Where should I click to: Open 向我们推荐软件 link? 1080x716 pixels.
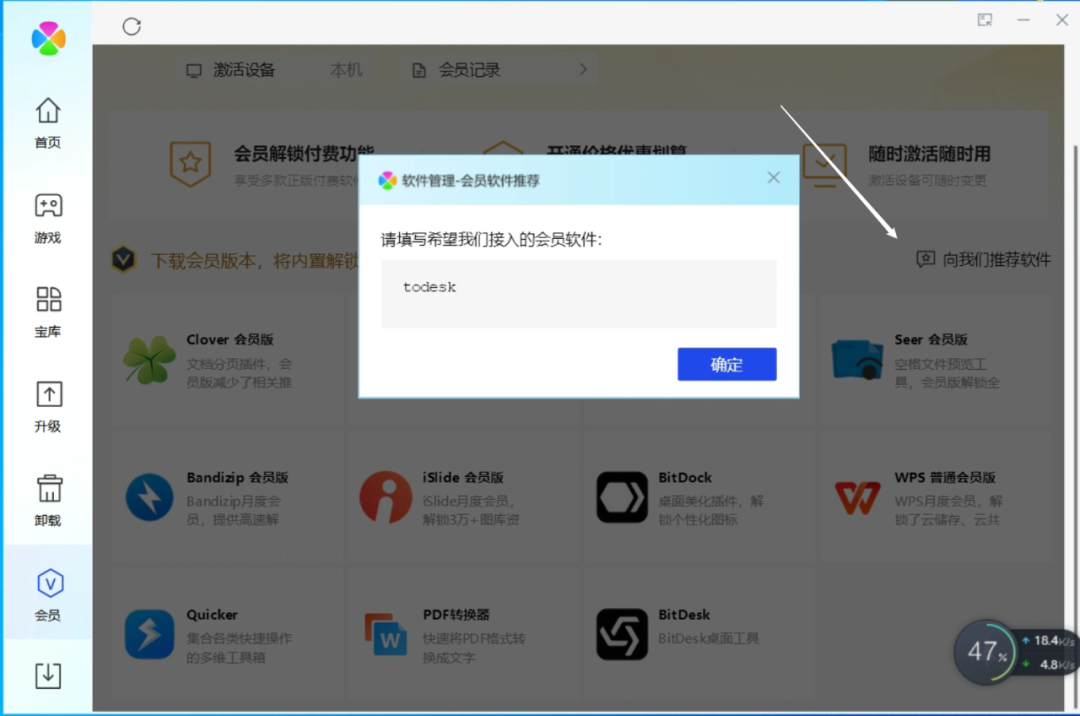[x=984, y=260]
